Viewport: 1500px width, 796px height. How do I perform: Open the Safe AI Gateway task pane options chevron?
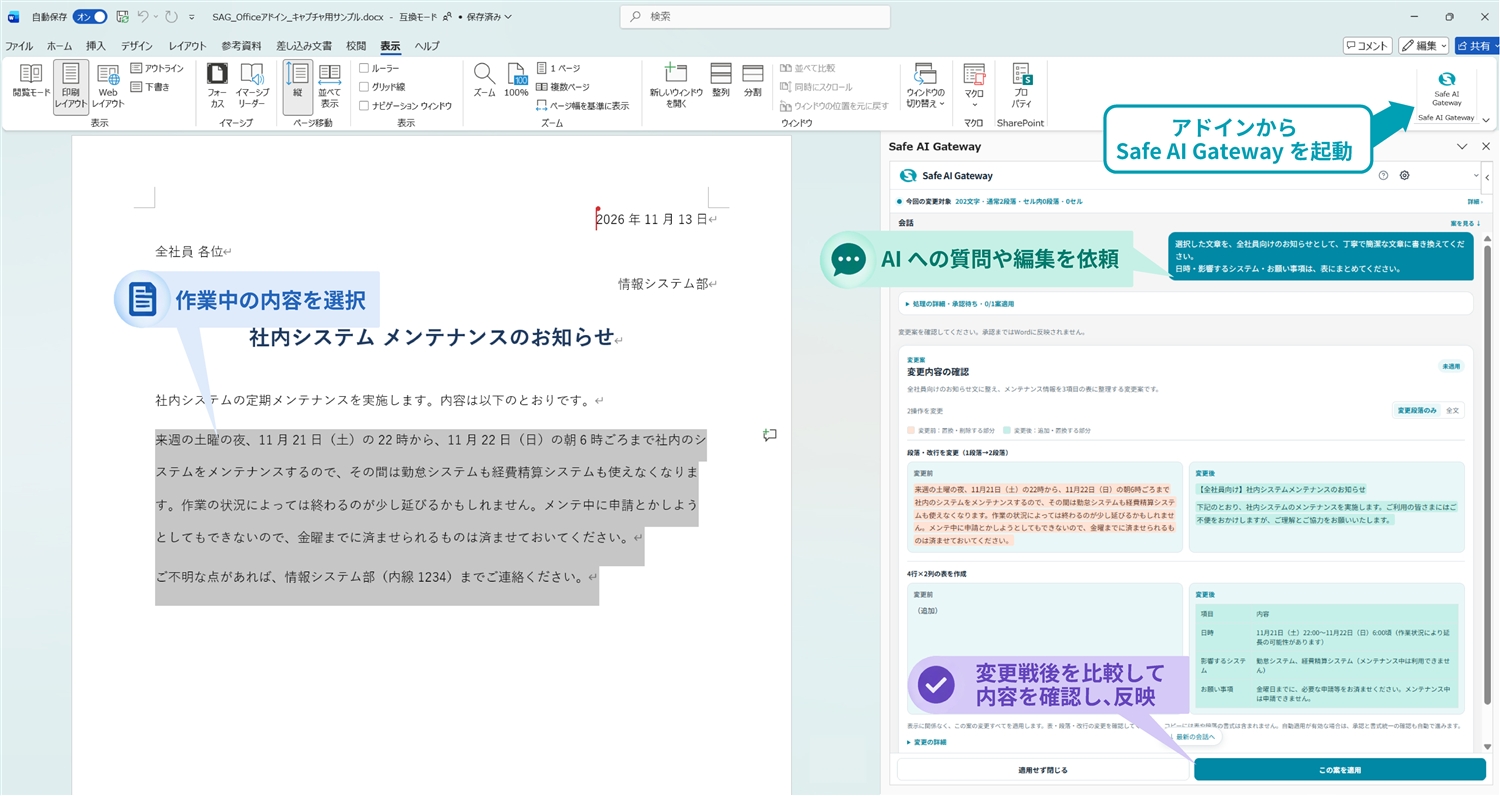click(x=1462, y=146)
